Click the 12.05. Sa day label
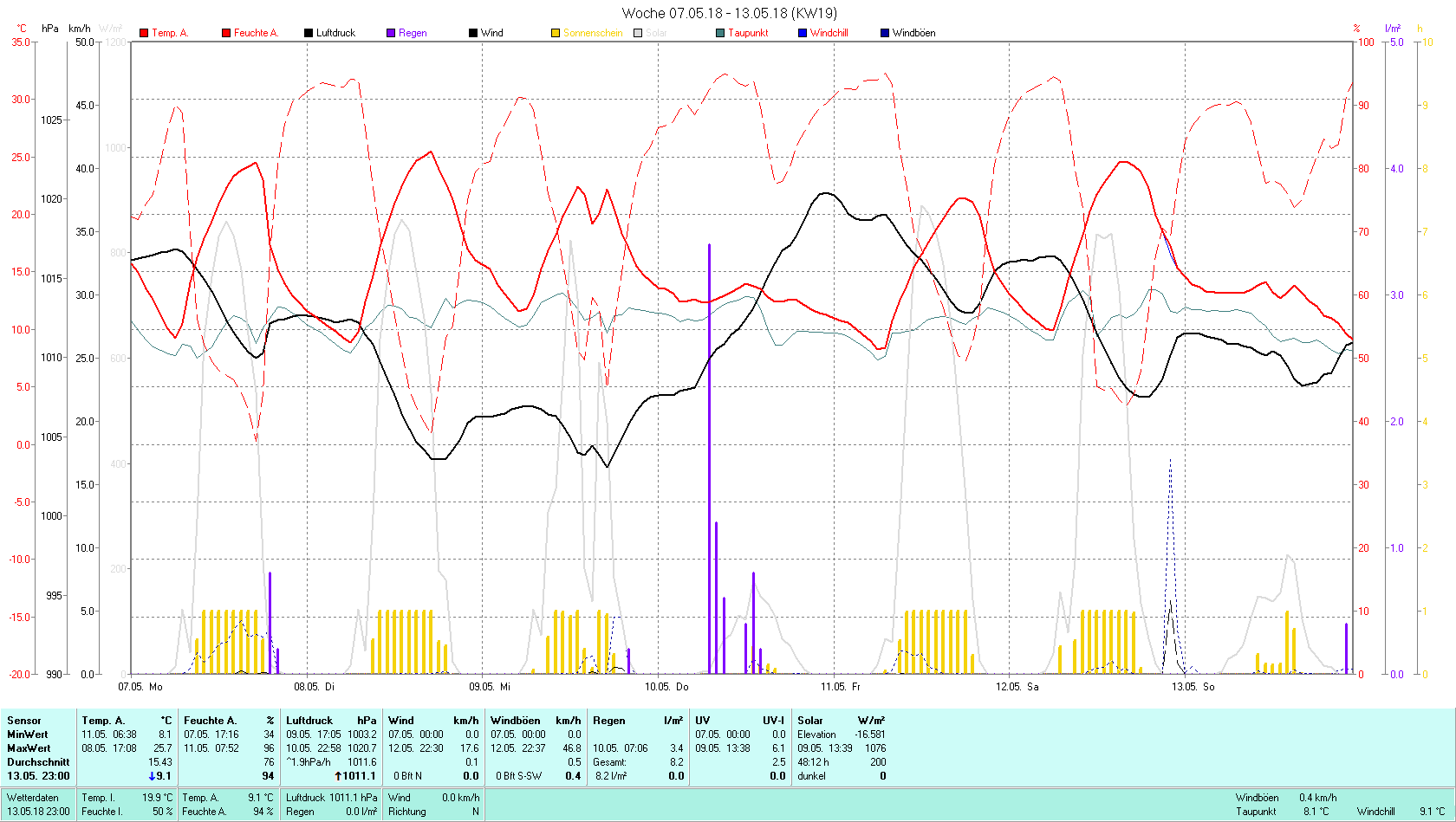 1017,687
